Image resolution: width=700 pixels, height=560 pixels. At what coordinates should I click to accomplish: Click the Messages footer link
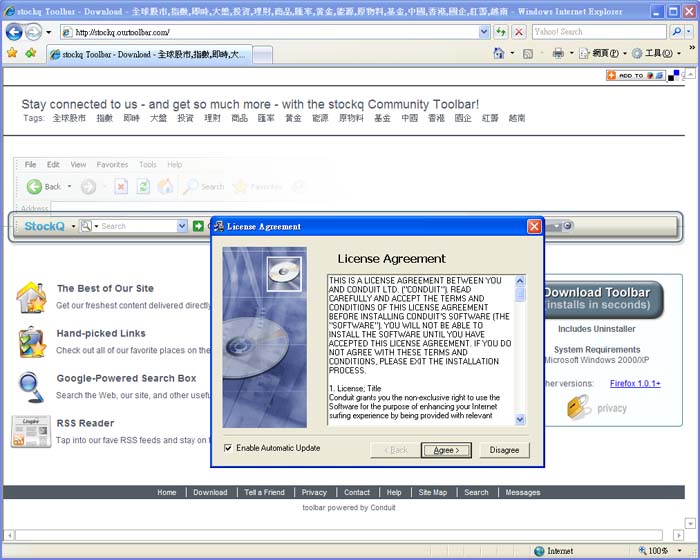pos(523,492)
